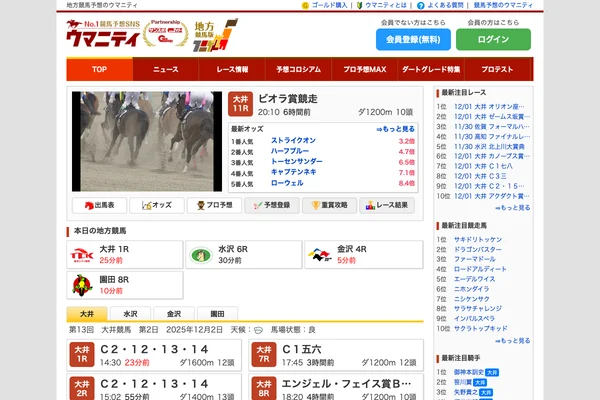Viewport: 600px width, 400px height.
Task: Open the ニュース navigation item
Action: [166, 69]
